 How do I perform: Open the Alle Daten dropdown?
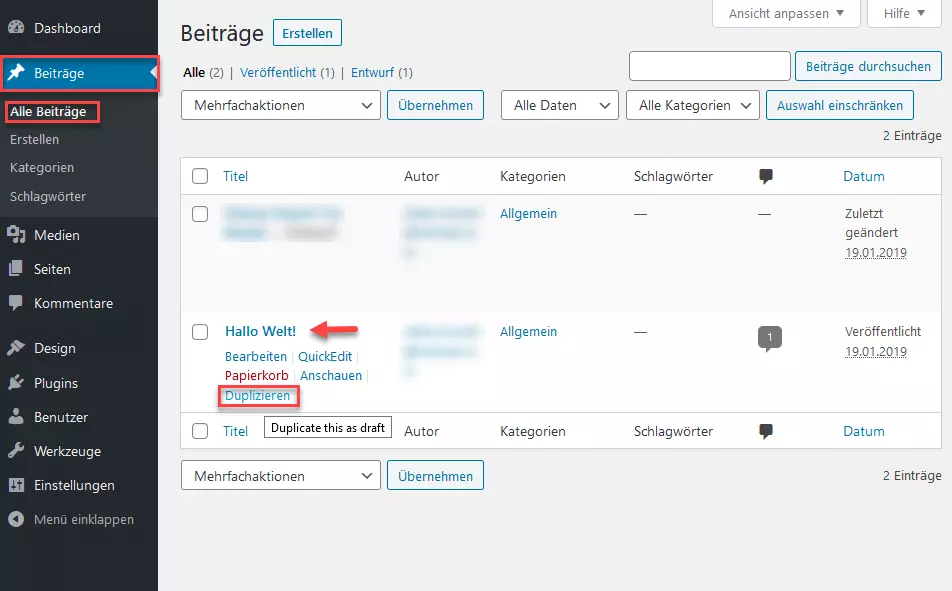[x=559, y=105]
